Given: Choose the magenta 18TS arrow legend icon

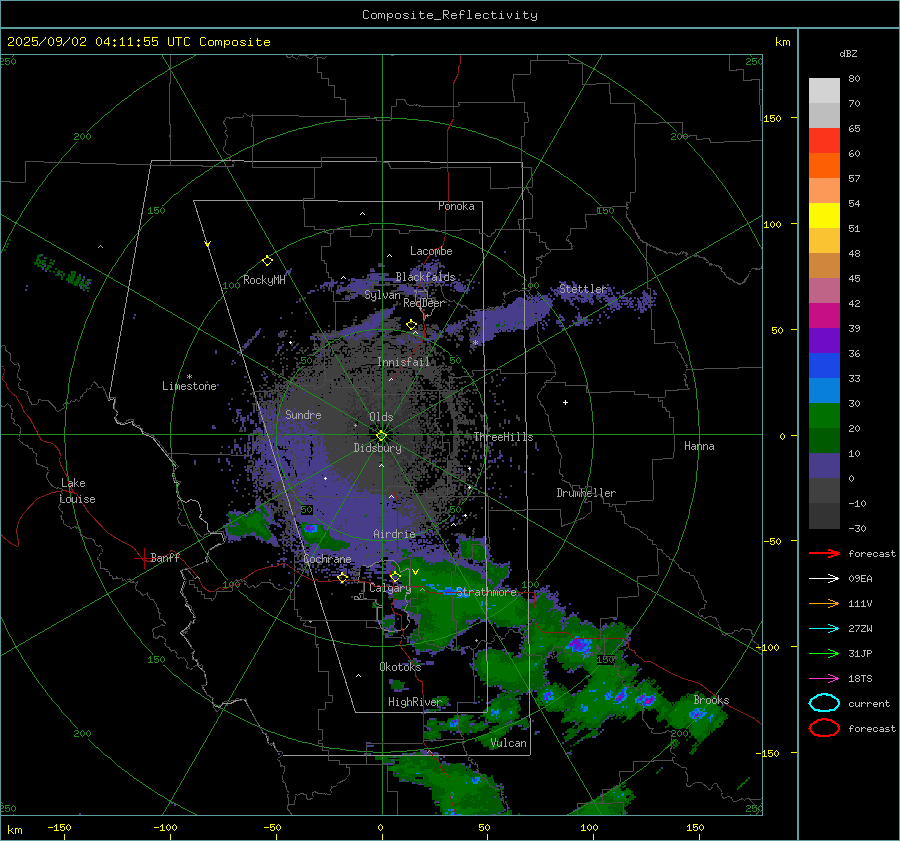Looking at the screenshot, I should 824,679.
